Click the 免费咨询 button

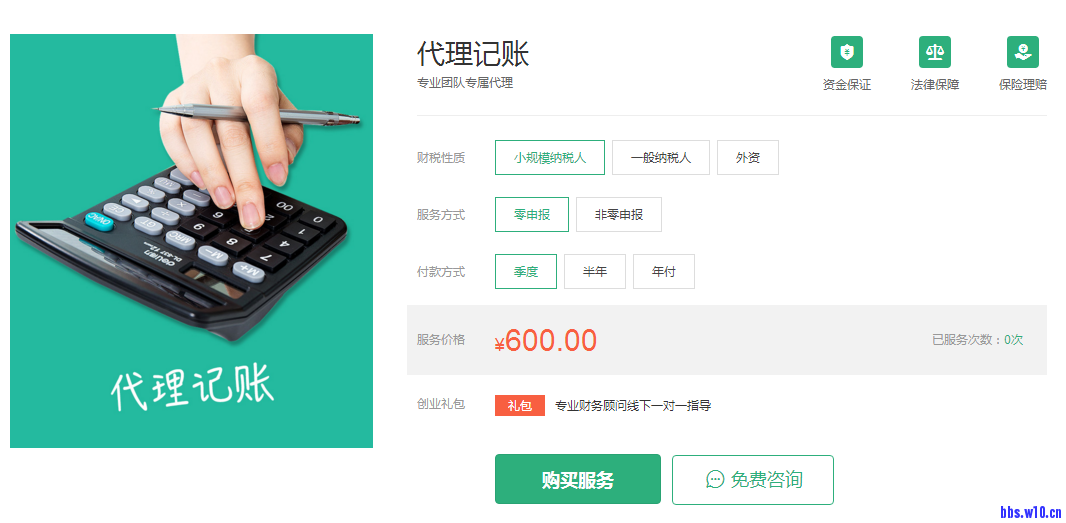pos(753,479)
